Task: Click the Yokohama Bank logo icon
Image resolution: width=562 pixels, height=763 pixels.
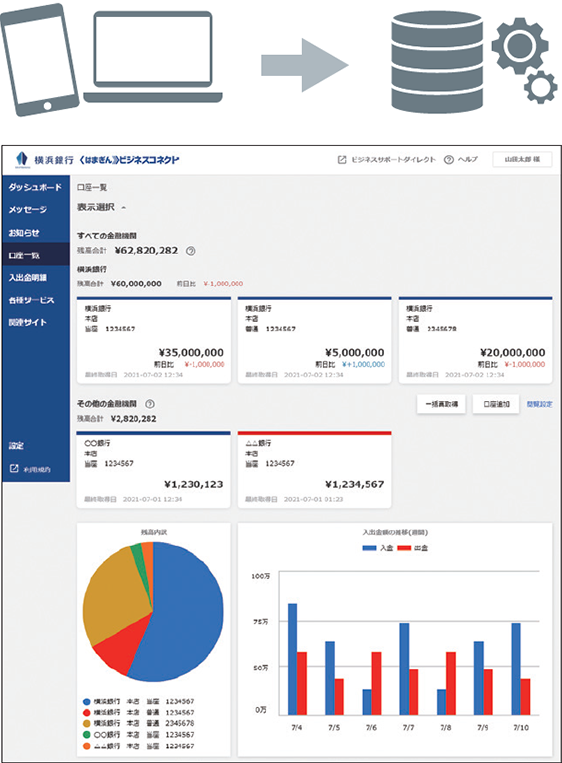Action: coord(21,159)
